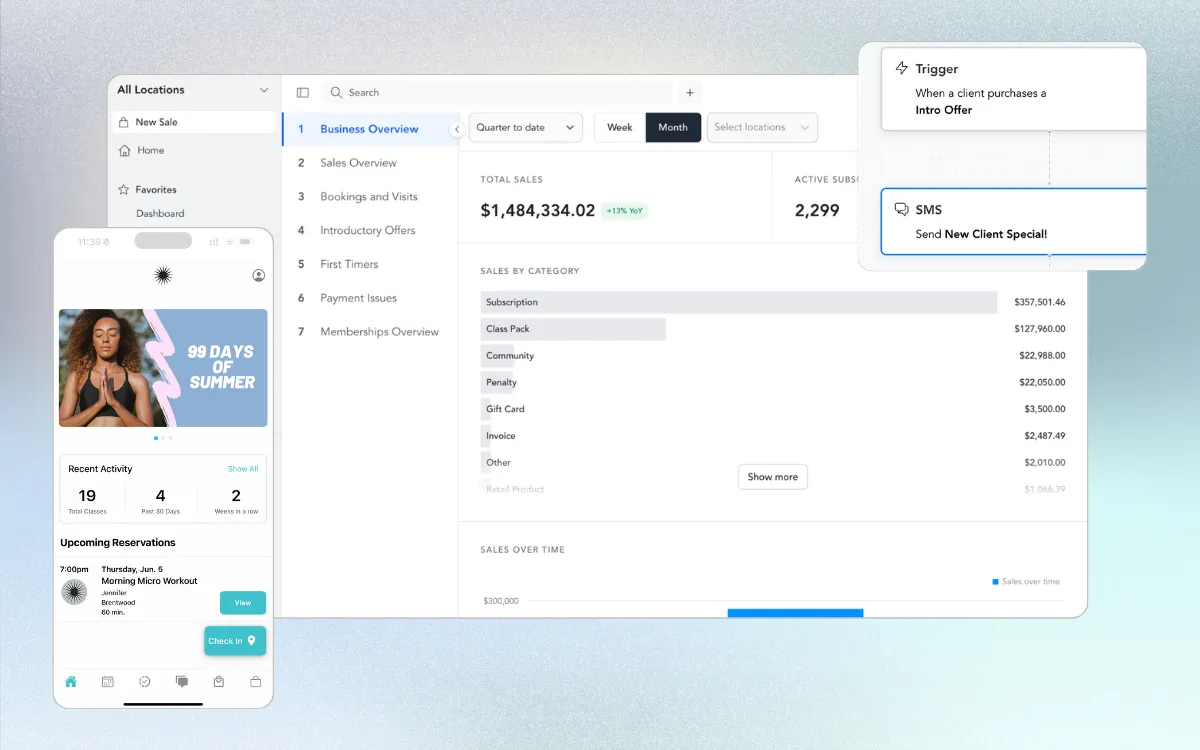Screen dimensions: 1200x750
Task: Toggle the sidebar panel icon
Action: (303, 92)
